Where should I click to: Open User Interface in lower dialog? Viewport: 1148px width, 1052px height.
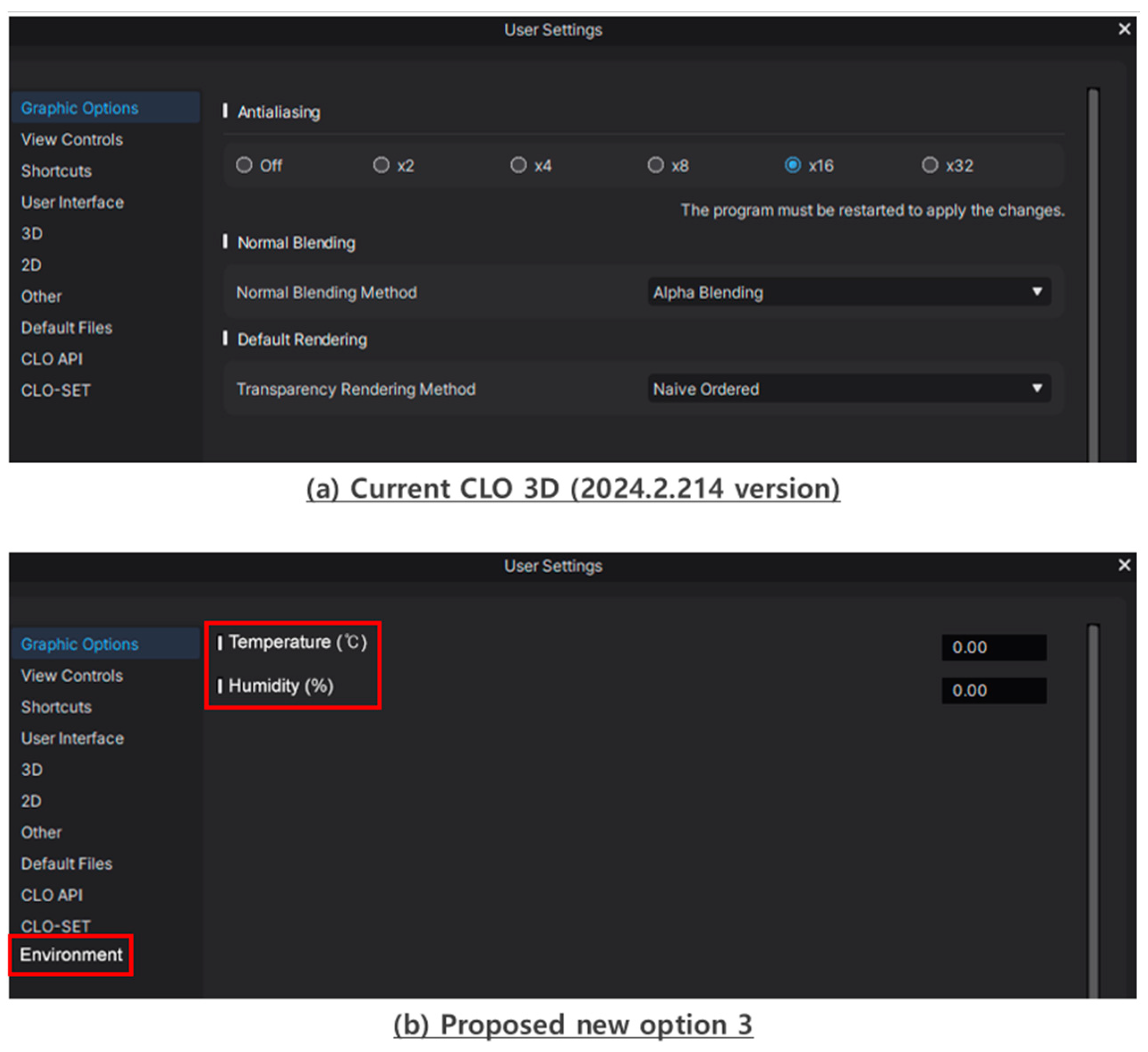pos(72,738)
